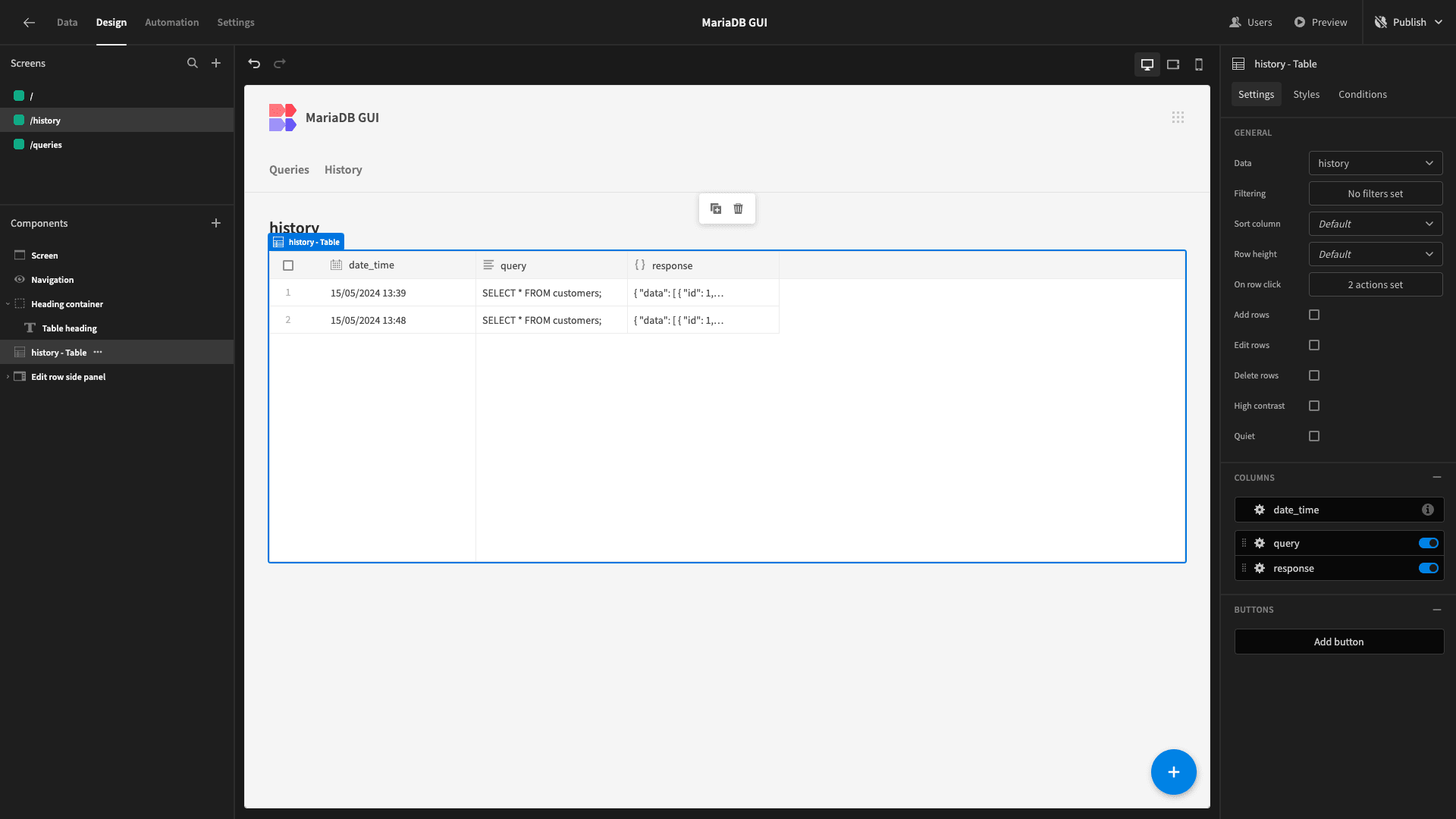
Task: Search screens with magnifier icon
Action: point(193,63)
